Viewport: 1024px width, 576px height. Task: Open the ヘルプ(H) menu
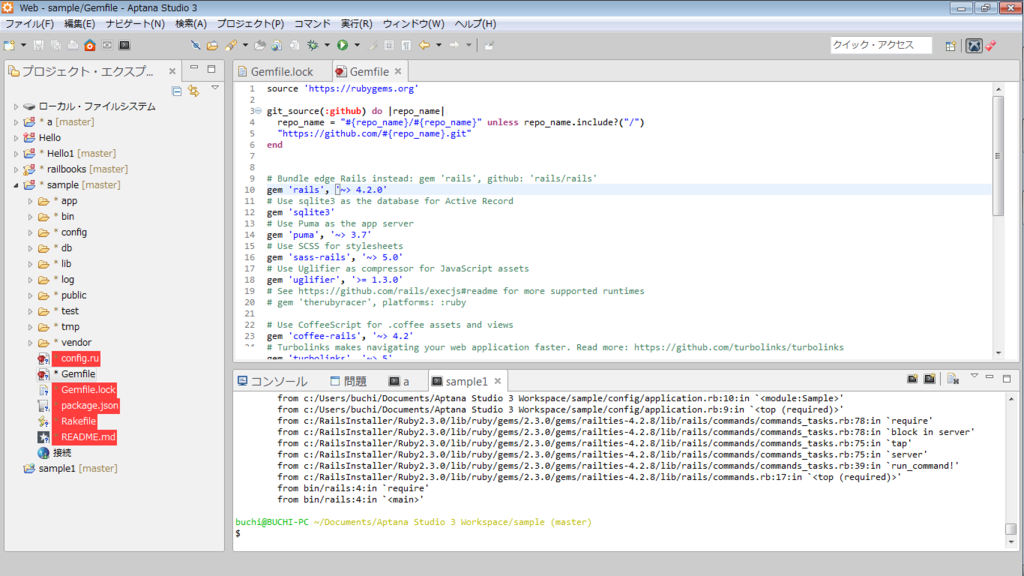click(x=475, y=24)
